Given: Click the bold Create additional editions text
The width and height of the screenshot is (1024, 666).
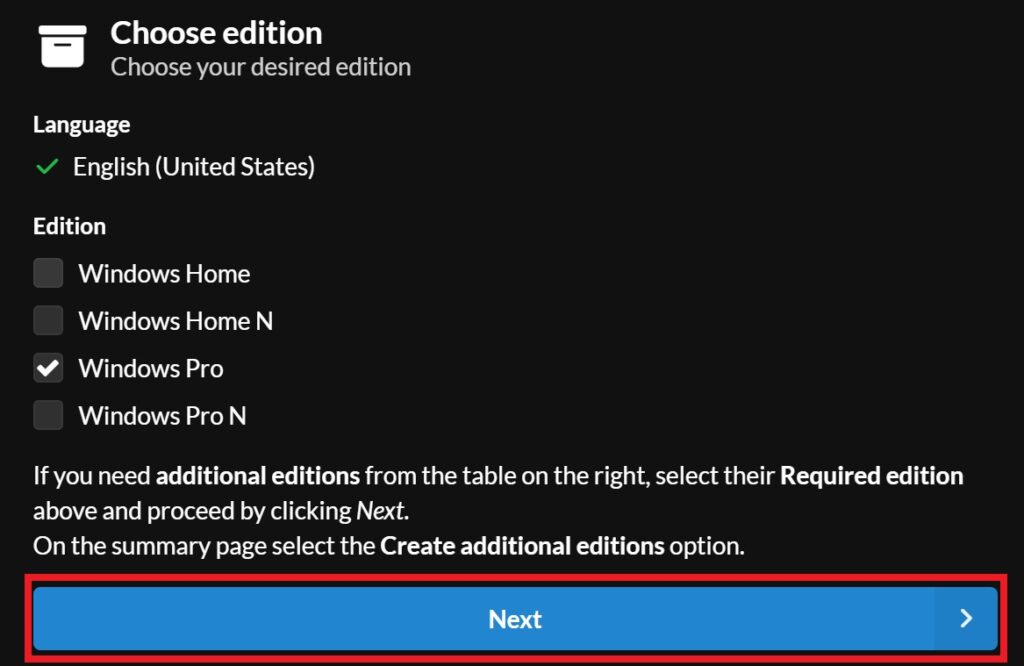Looking at the screenshot, I should pos(522,547).
